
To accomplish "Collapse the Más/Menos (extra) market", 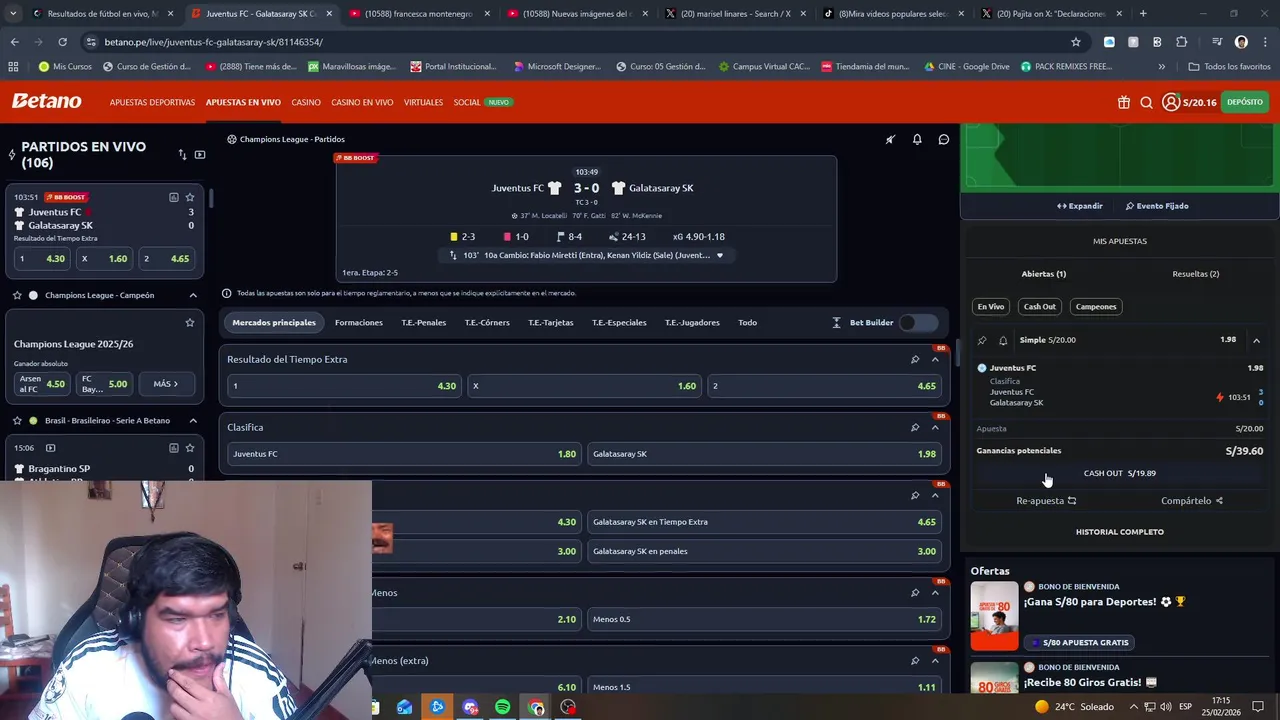I will [x=936, y=660].
